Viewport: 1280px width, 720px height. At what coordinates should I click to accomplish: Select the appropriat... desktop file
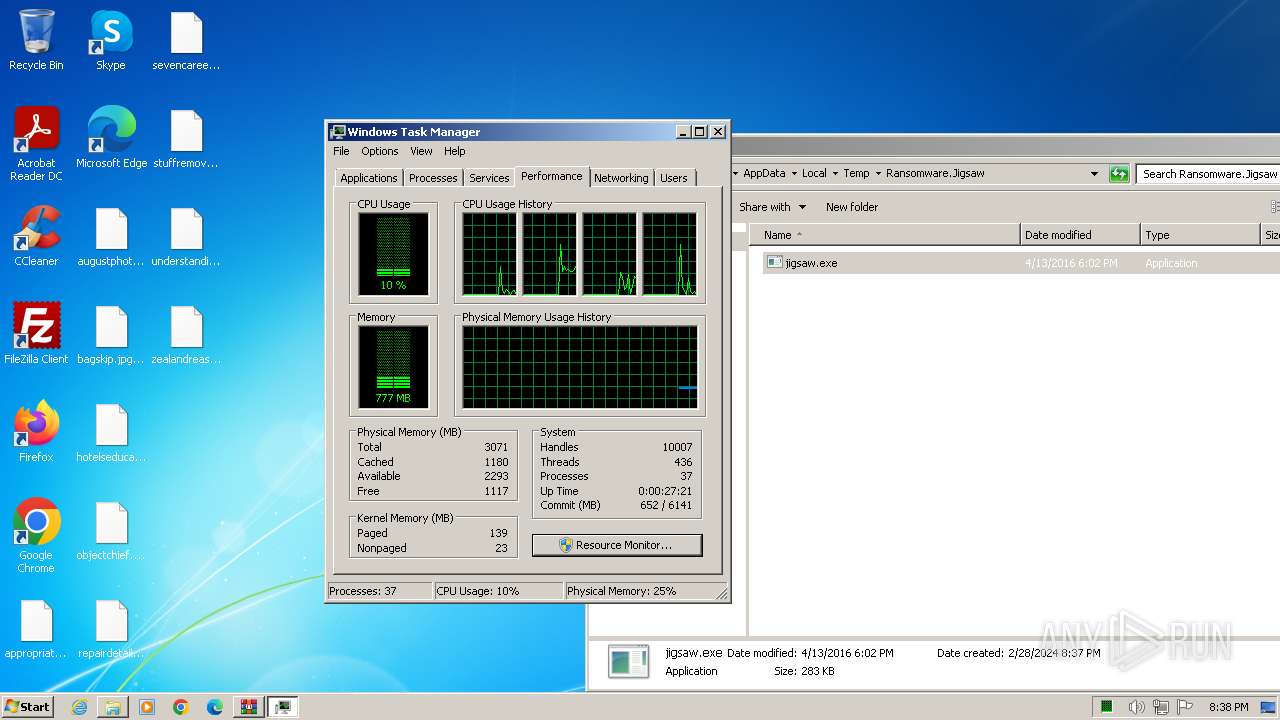click(36, 628)
